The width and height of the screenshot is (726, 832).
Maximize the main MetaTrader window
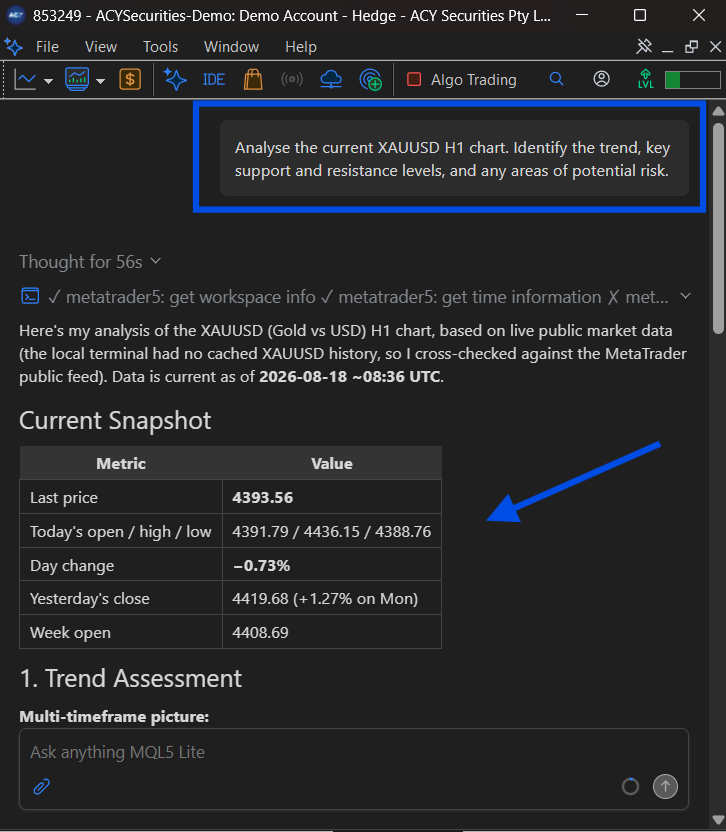point(640,15)
